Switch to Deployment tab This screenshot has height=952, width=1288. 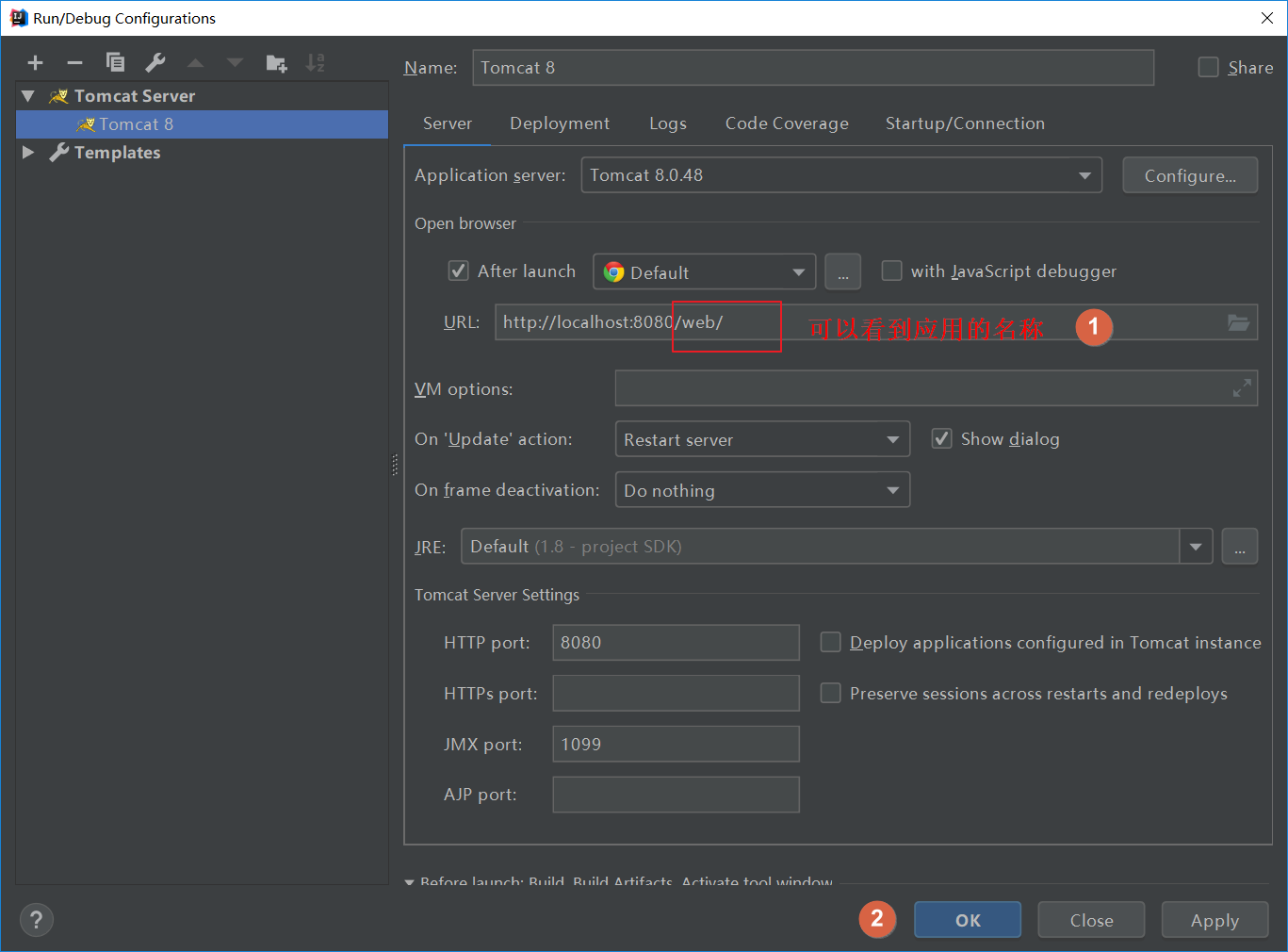(x=560, y=123)
